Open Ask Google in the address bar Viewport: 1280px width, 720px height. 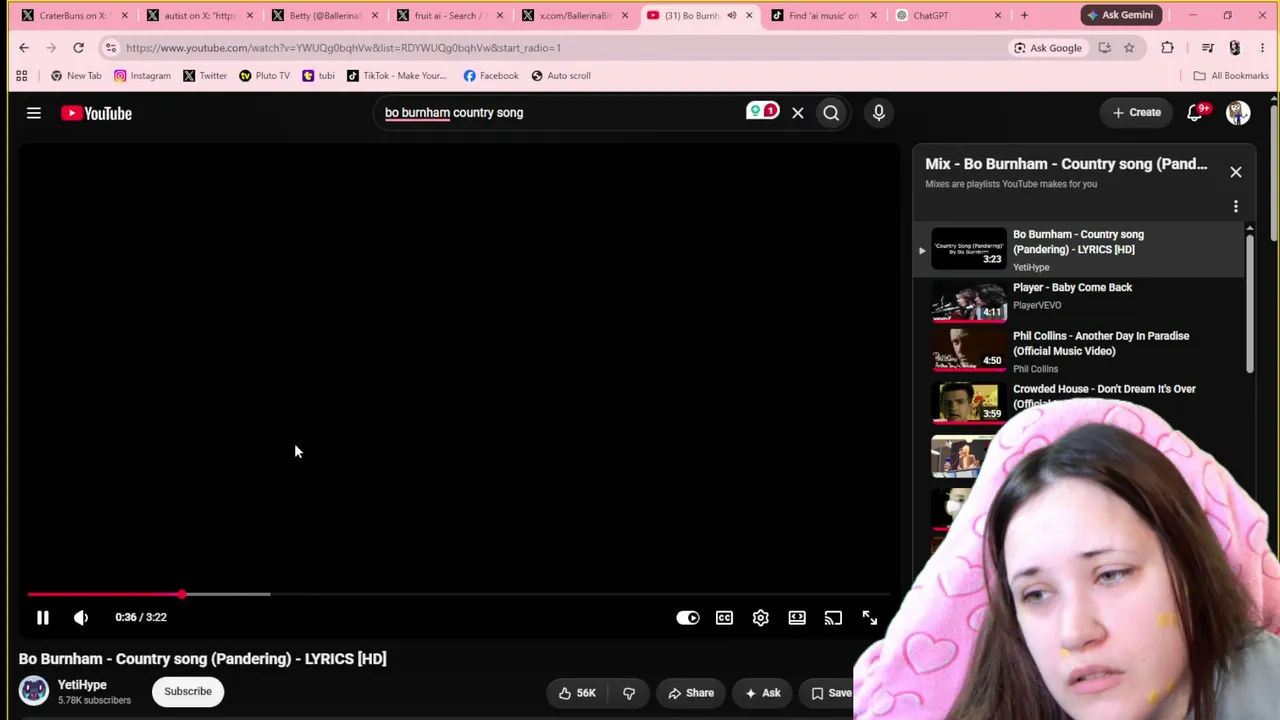(x=1048, y=48)
